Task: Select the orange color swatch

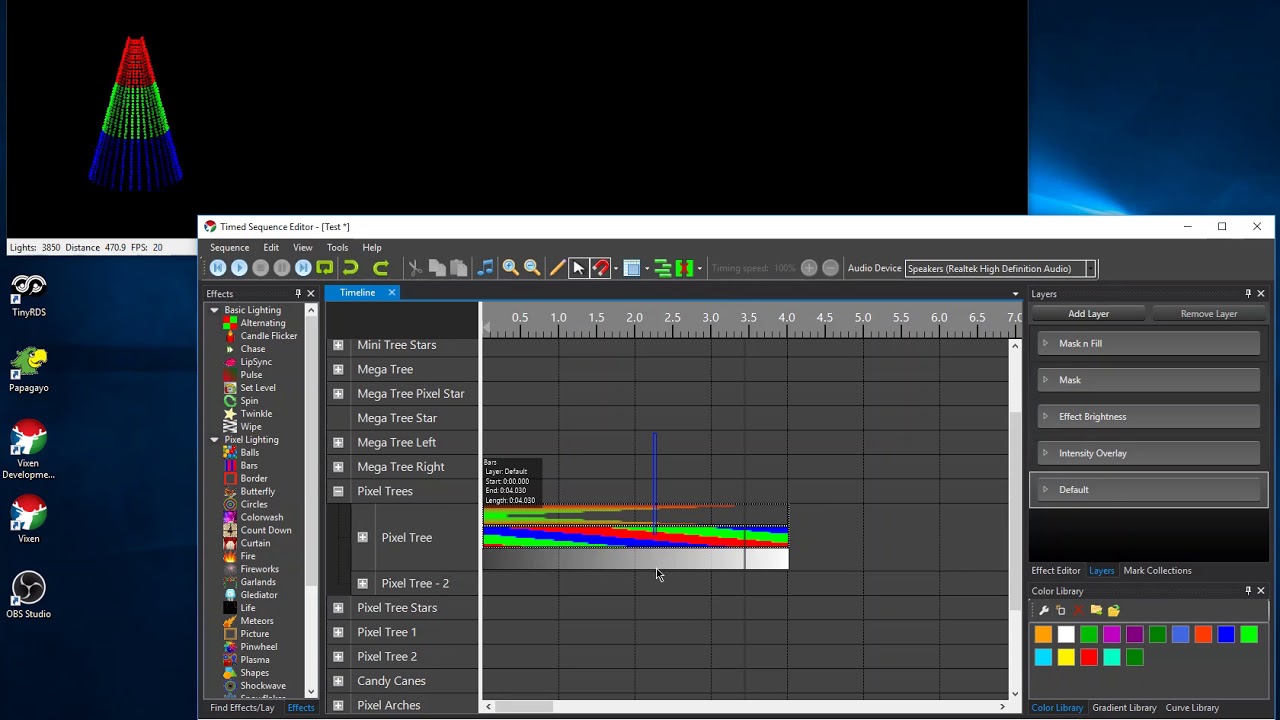Action: [1043, 634]
